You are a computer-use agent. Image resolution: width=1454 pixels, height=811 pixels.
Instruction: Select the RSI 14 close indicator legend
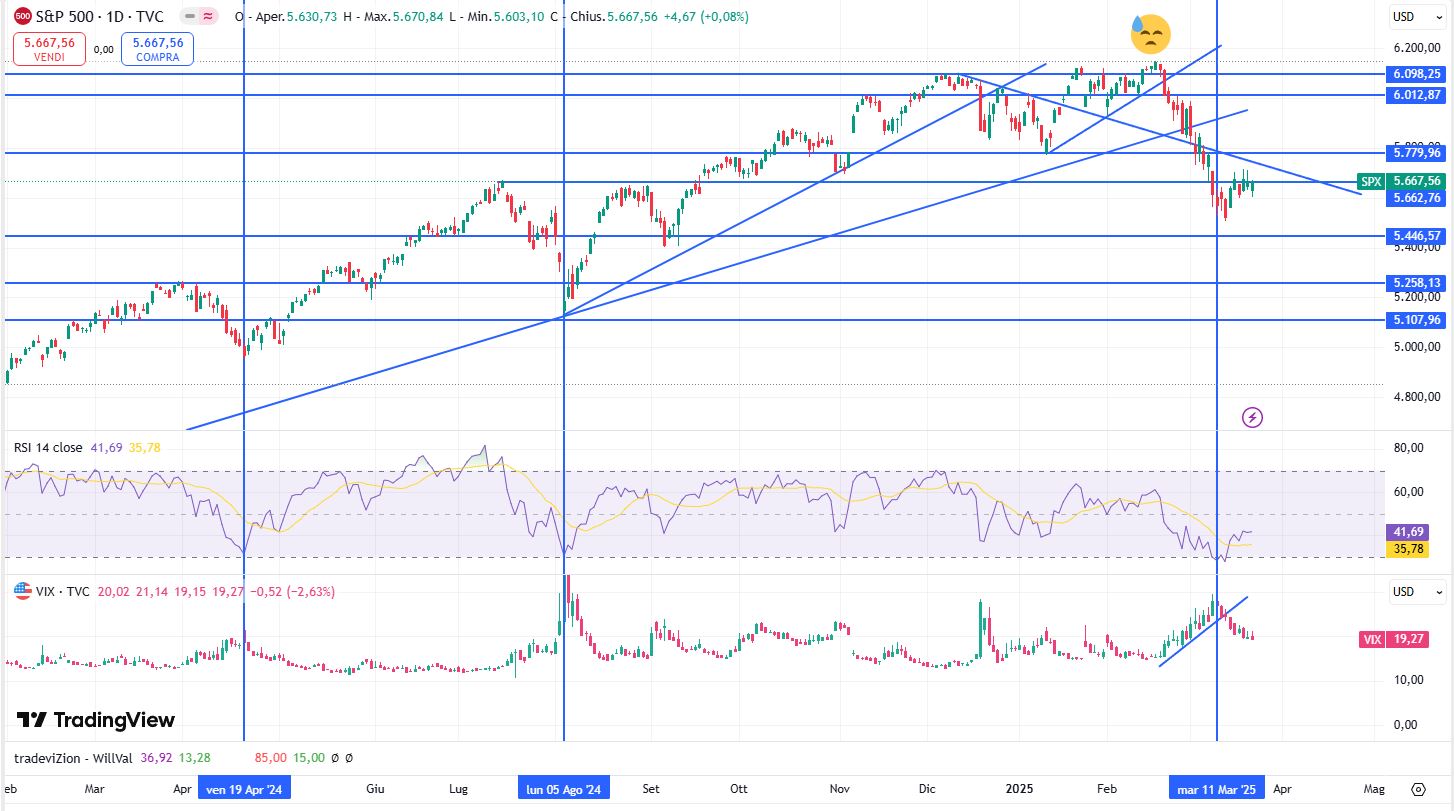(48, 448)
